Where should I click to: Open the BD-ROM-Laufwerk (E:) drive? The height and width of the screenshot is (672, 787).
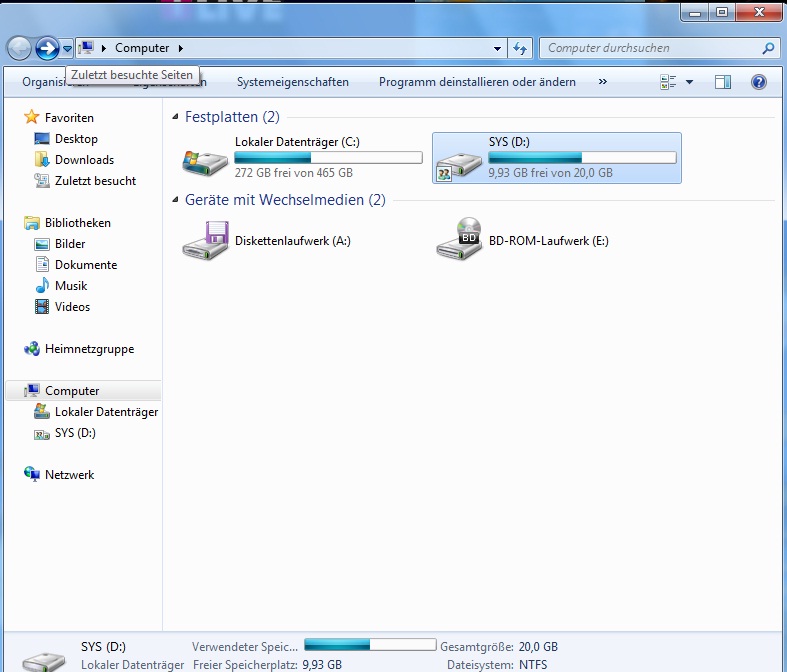pos(459,241)
